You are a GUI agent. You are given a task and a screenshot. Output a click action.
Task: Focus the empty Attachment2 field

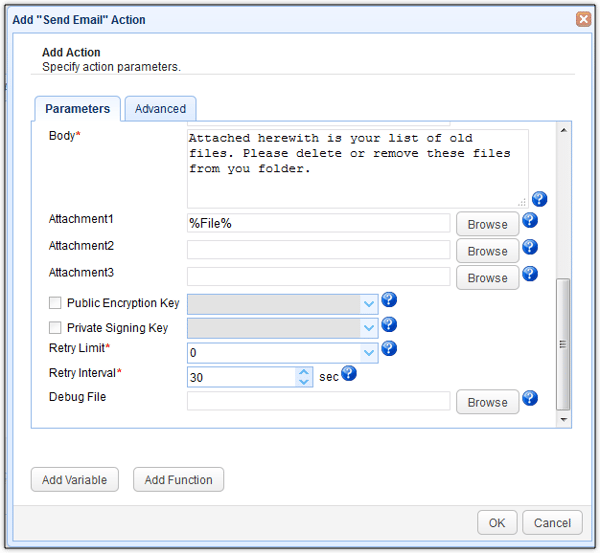coord(318,250)
